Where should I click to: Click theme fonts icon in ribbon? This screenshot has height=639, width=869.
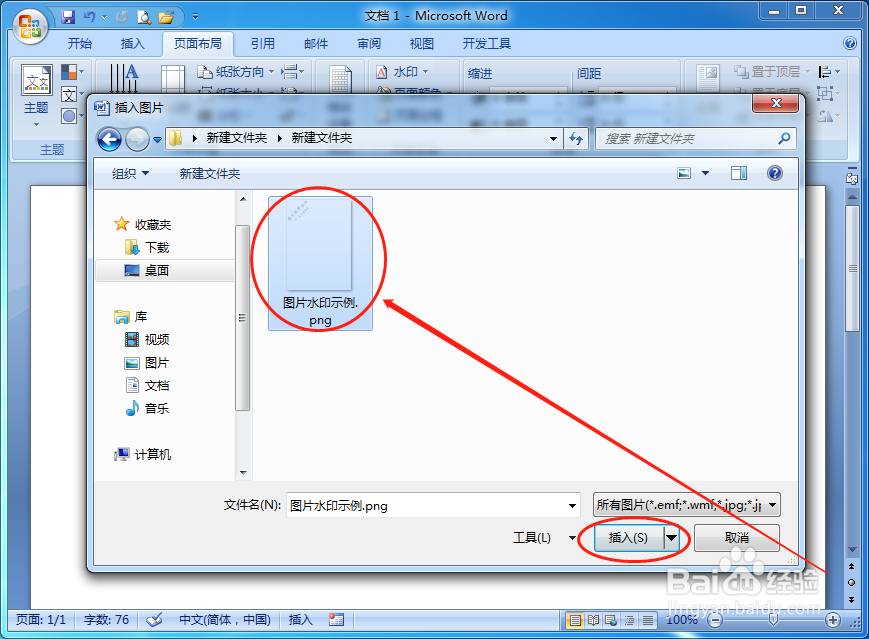click(x=72, y=94)
